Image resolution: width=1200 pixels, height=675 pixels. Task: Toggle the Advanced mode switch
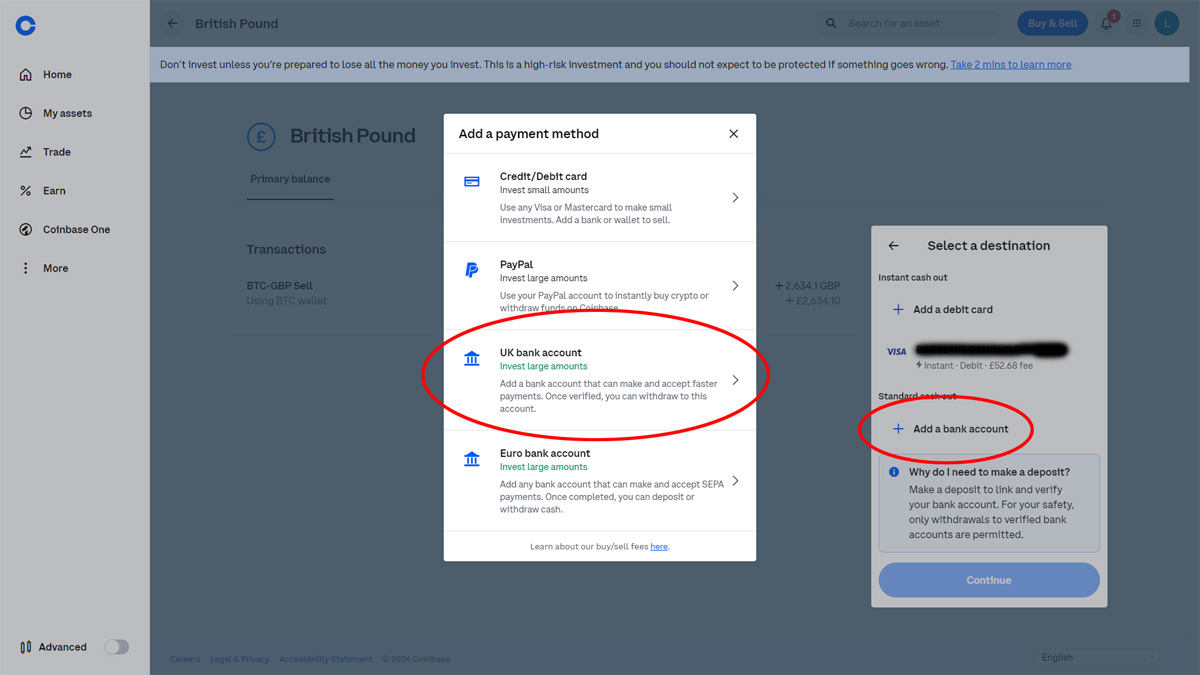[117, 647]
